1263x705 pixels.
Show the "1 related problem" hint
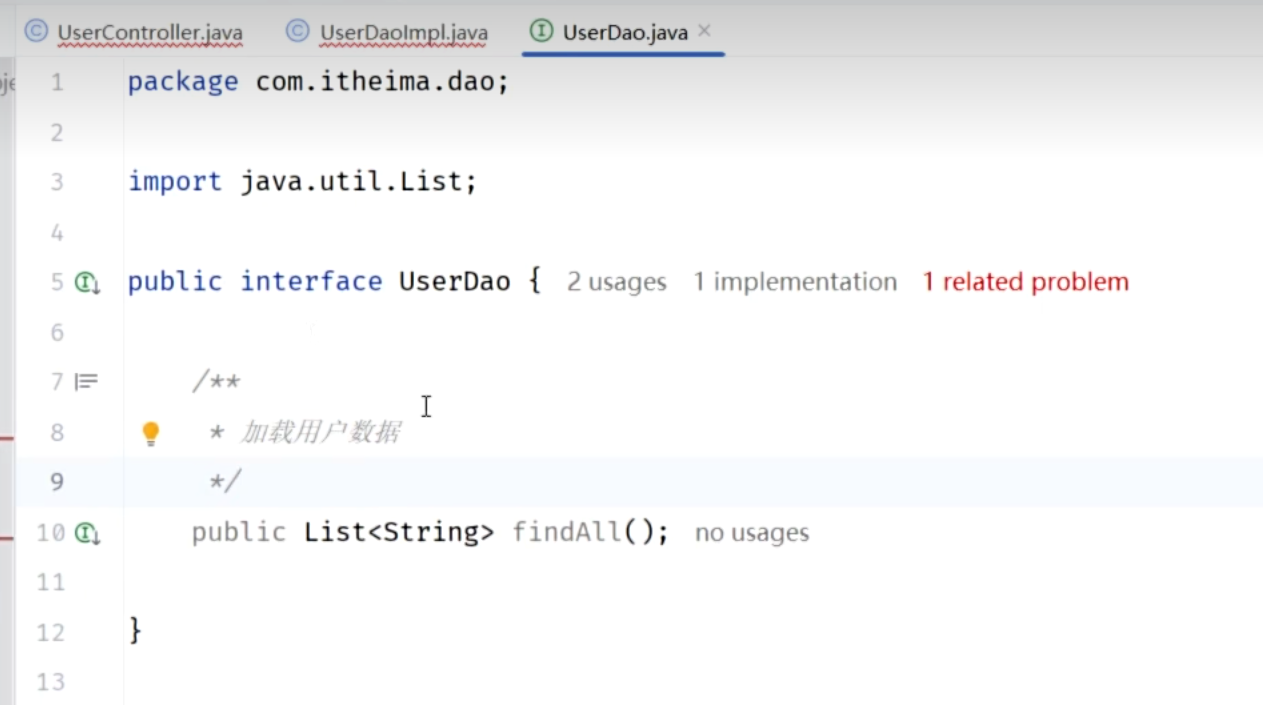(x=1025, y=283)
